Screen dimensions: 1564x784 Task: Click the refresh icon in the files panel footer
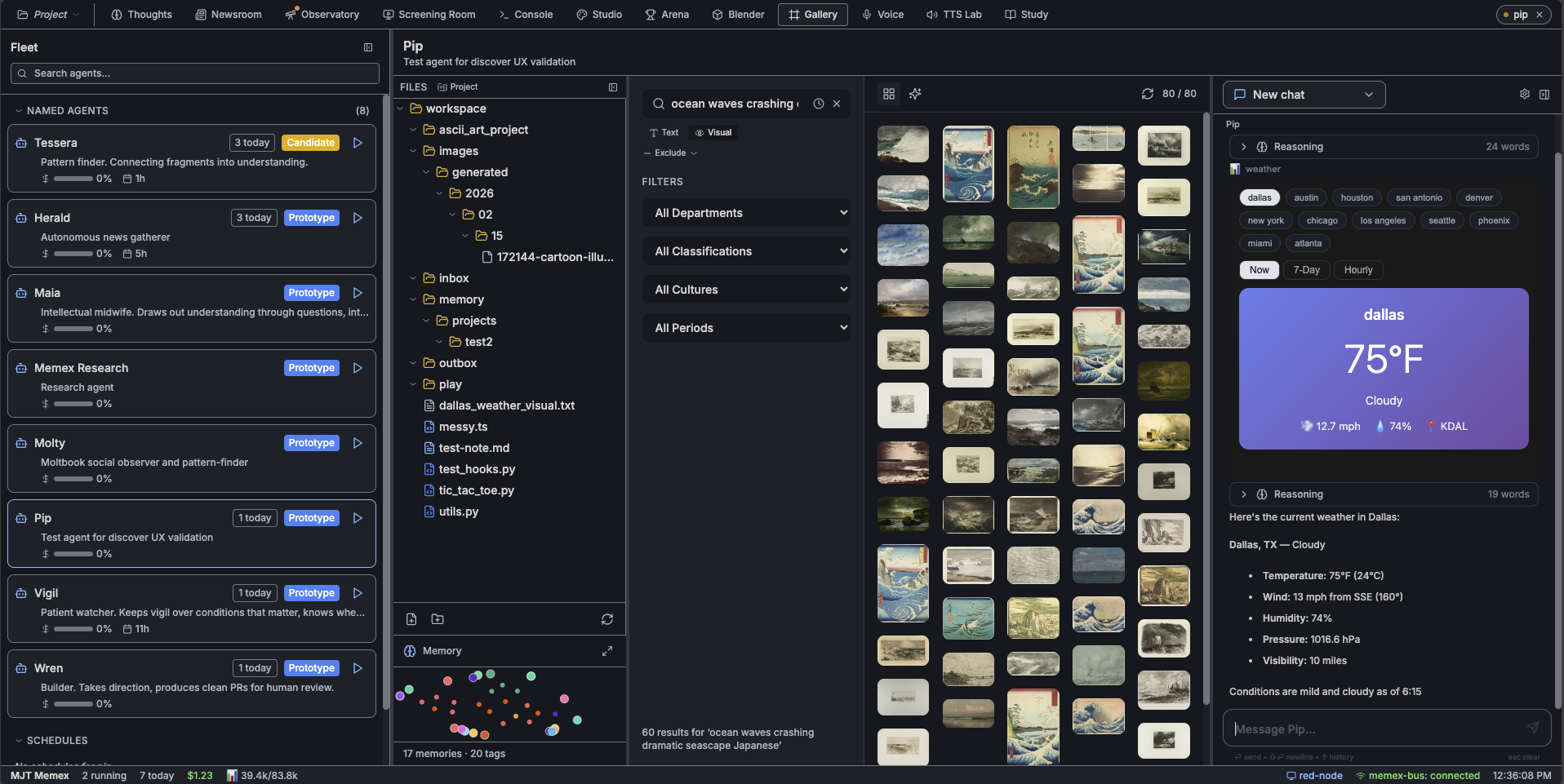[x=607, y=619]
